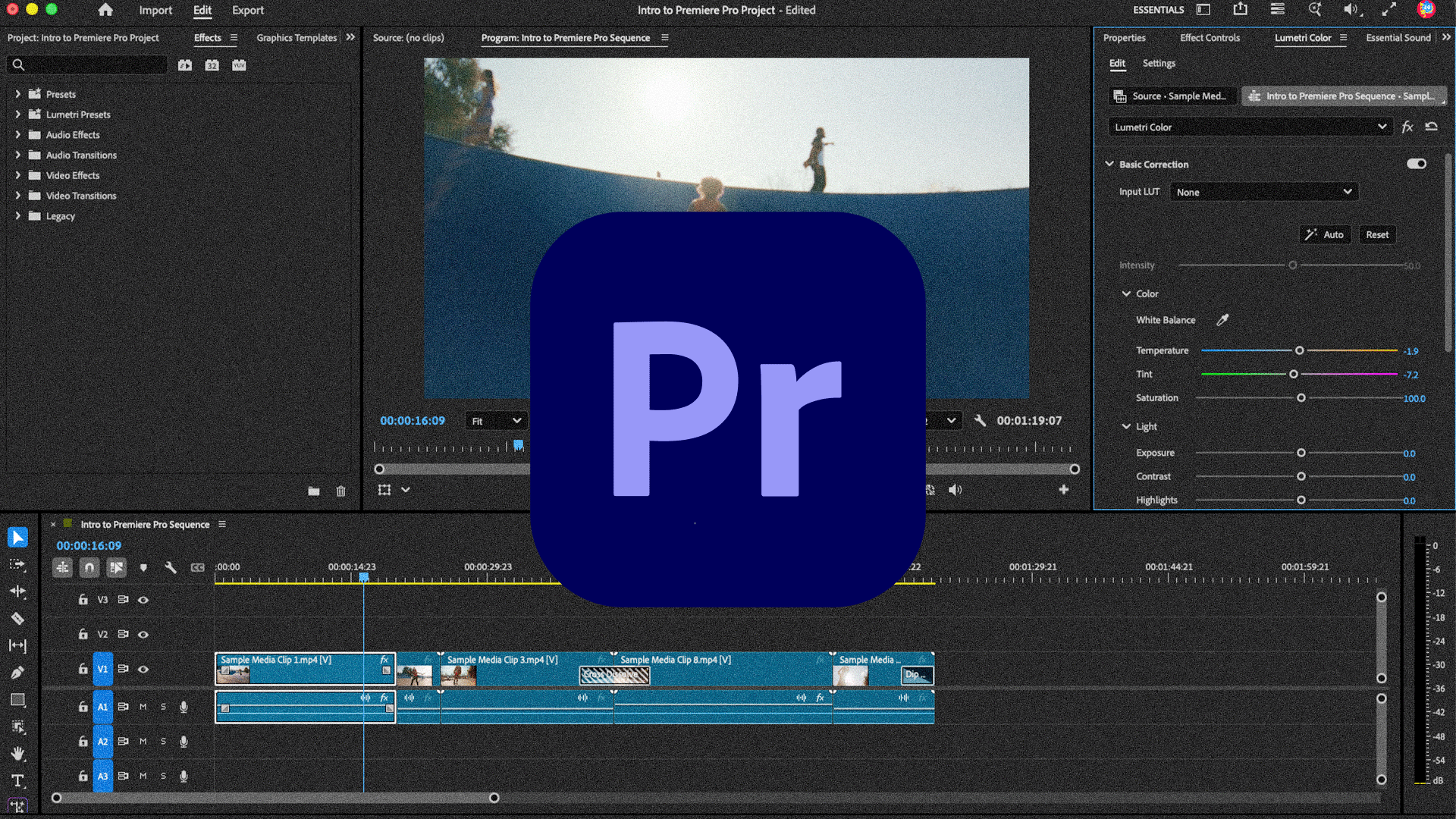
Task: Select the Ripple Edit tool
Action: [17, 591]
